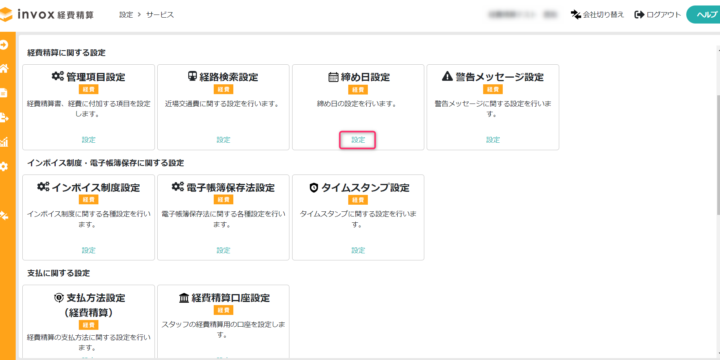
Task: Click the 会社切り替え arrows icon in the header
Action: pyautogui.click(x=576, y=15)
